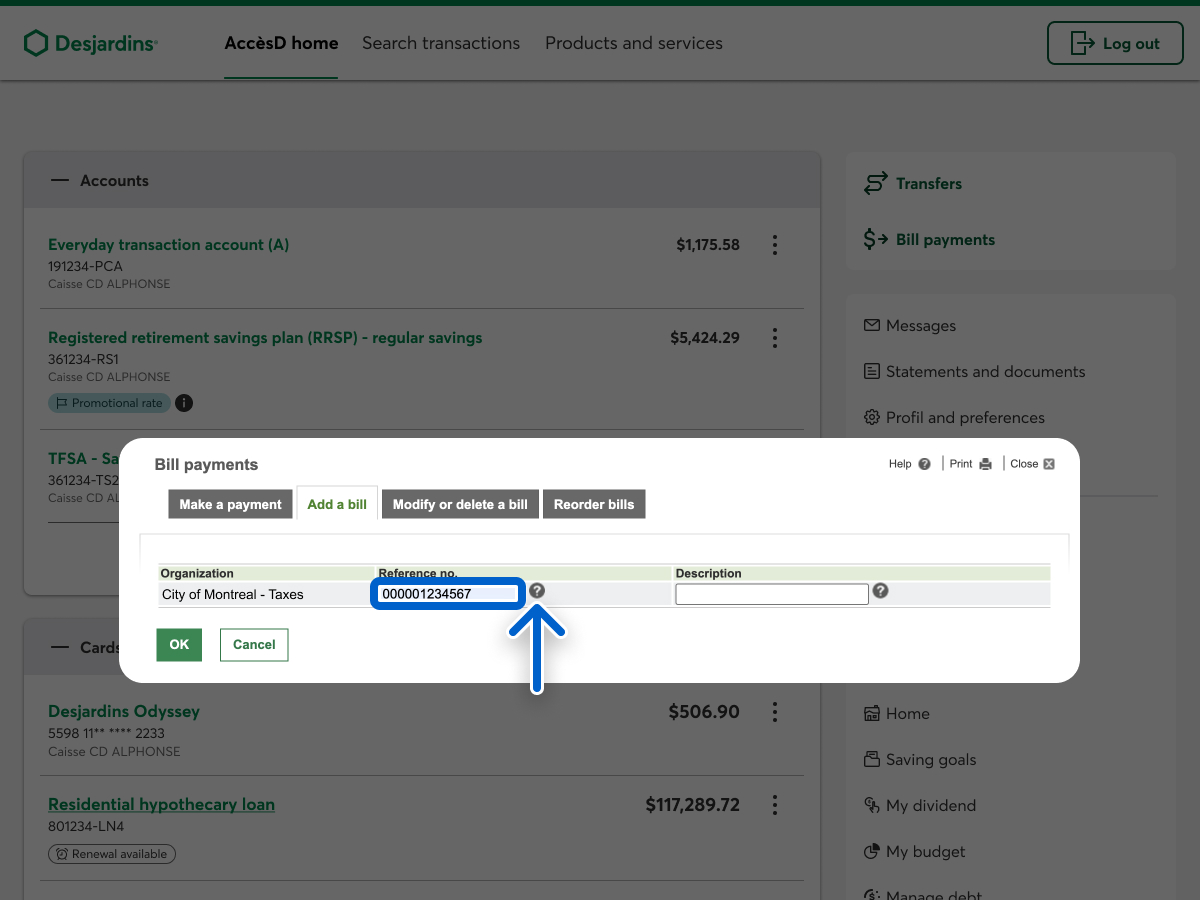This screenshot has width=1200, height=900.
Task: Click the Print icon in dialog
Action: 985,464
